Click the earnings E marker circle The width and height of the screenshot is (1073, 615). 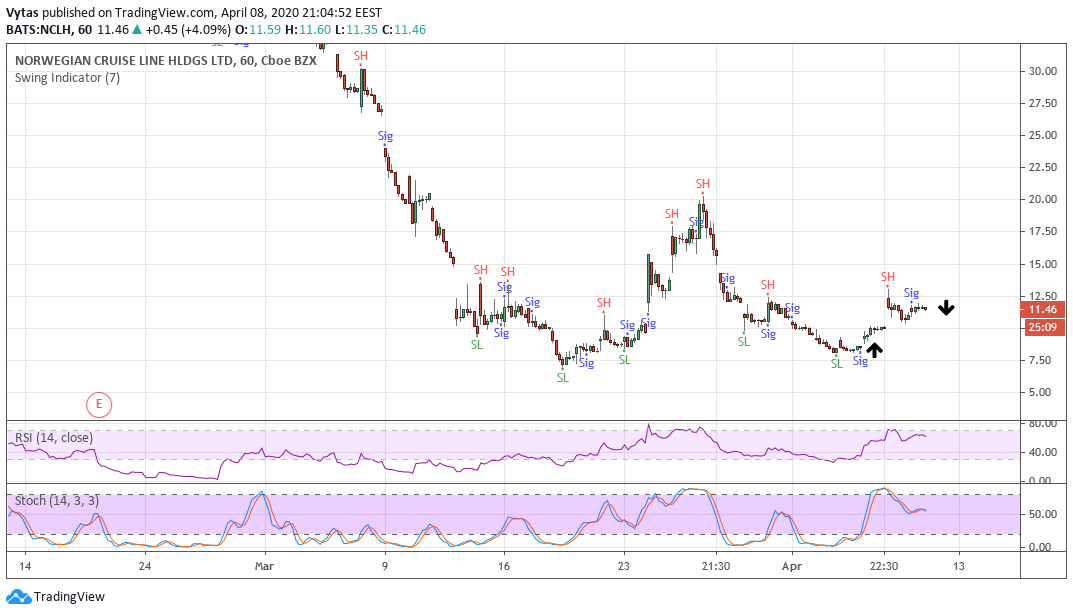tap(99, 404)
